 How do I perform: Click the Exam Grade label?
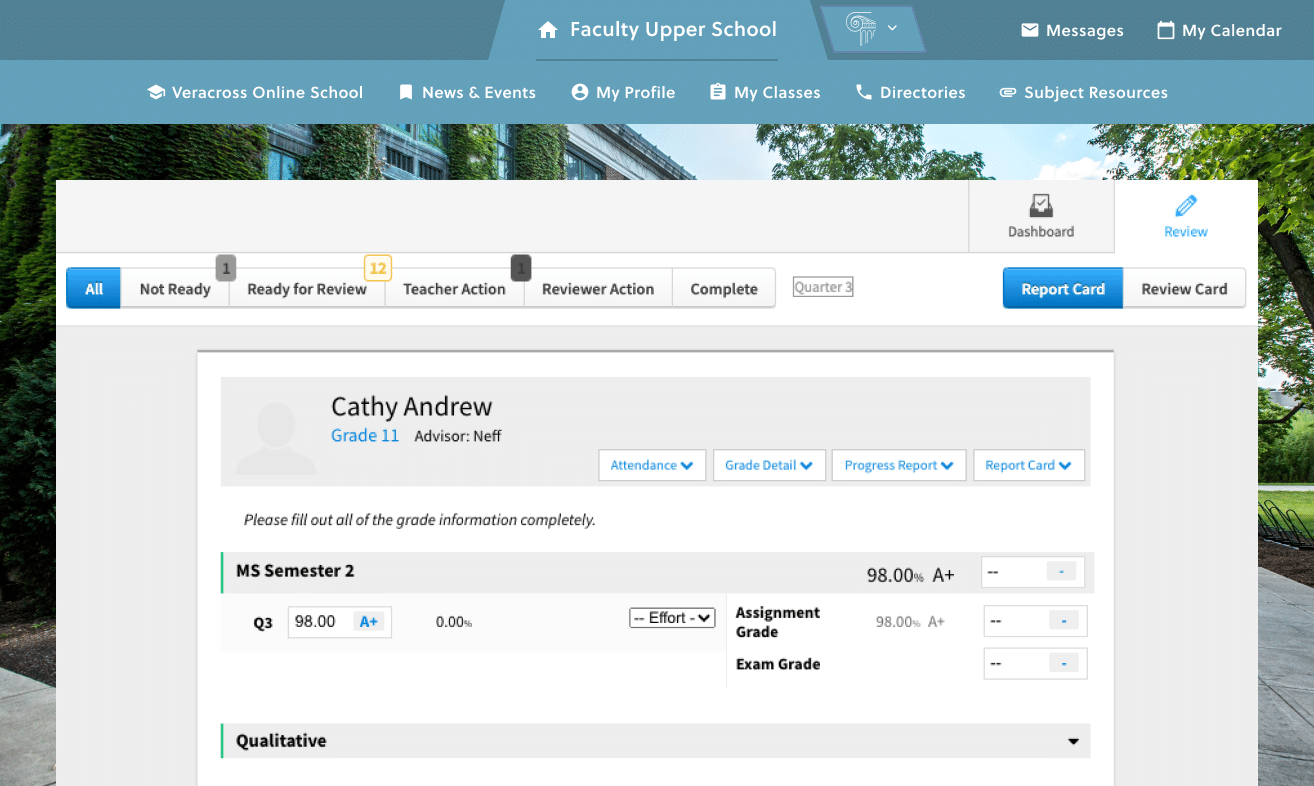pos(778,664)
